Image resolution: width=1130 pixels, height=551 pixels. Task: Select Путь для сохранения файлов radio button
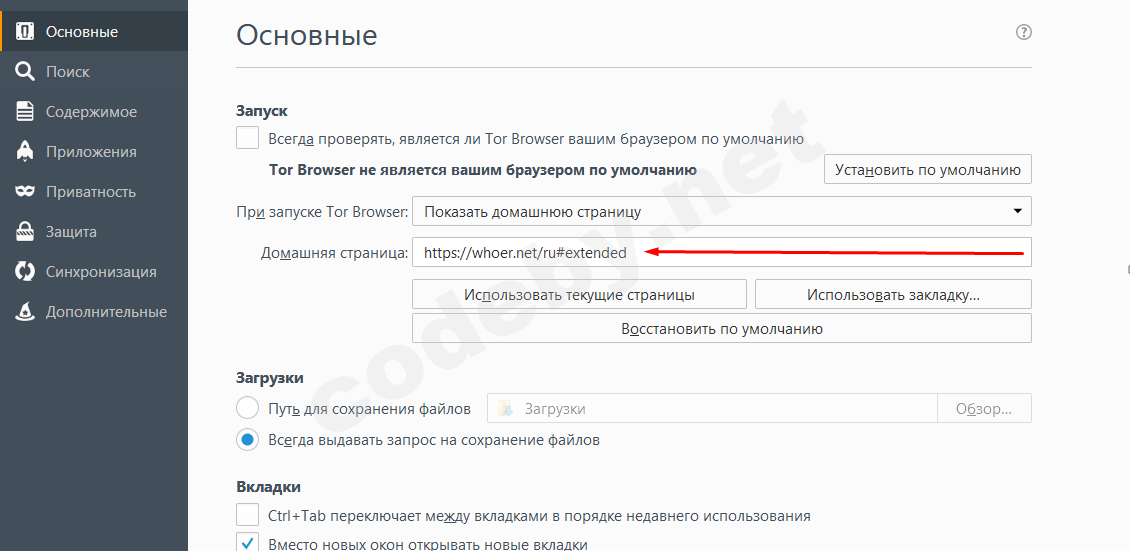[x=247, y=408]
